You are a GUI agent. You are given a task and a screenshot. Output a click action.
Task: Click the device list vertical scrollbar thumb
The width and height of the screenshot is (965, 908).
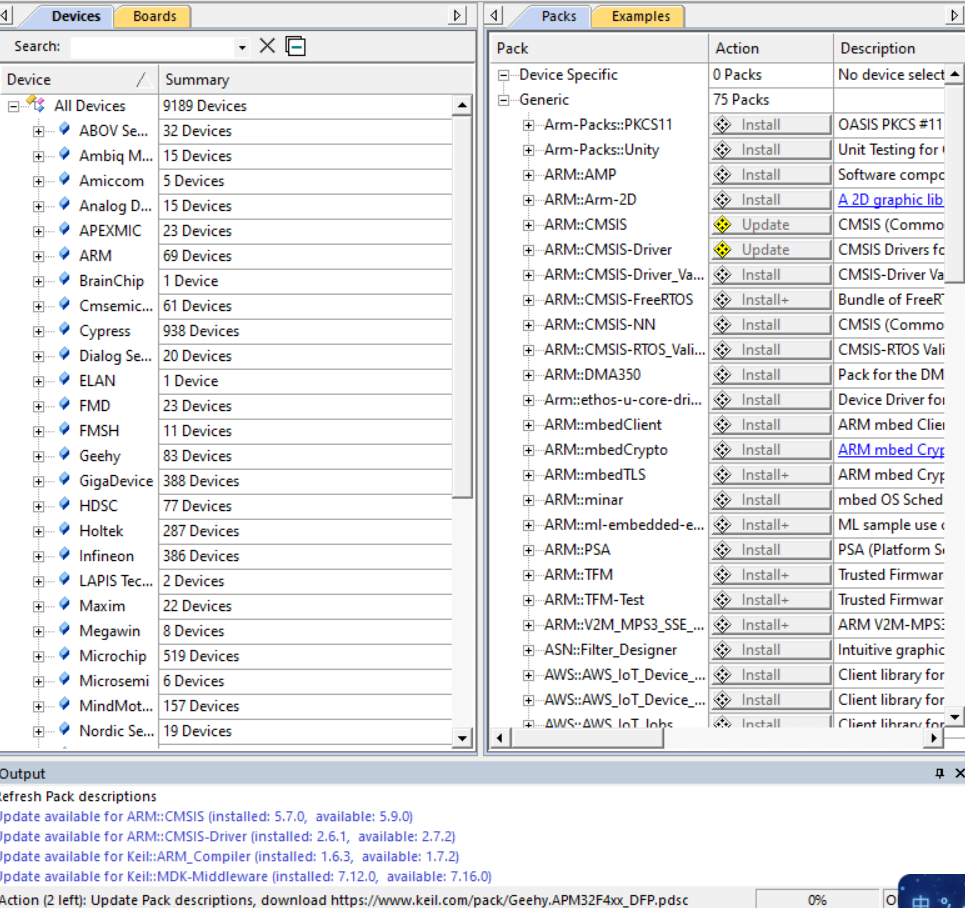462,307
